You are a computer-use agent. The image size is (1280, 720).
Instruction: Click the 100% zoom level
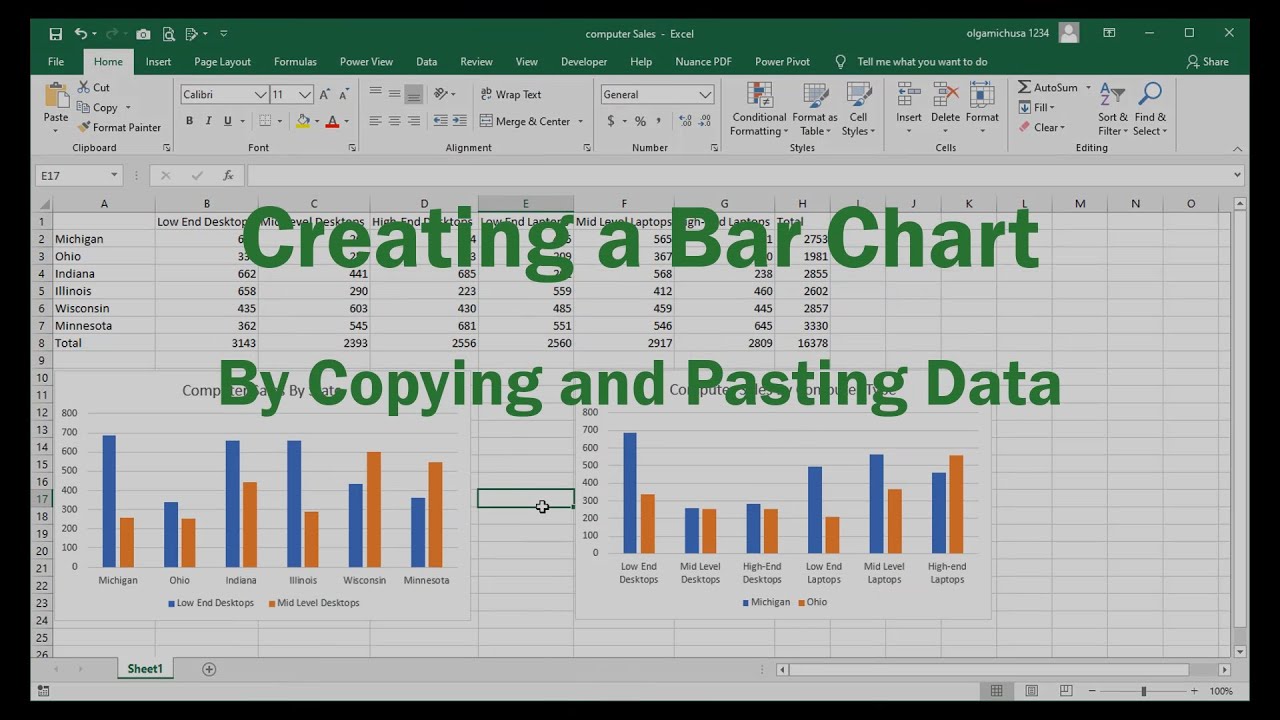[x=1221, y=691]
